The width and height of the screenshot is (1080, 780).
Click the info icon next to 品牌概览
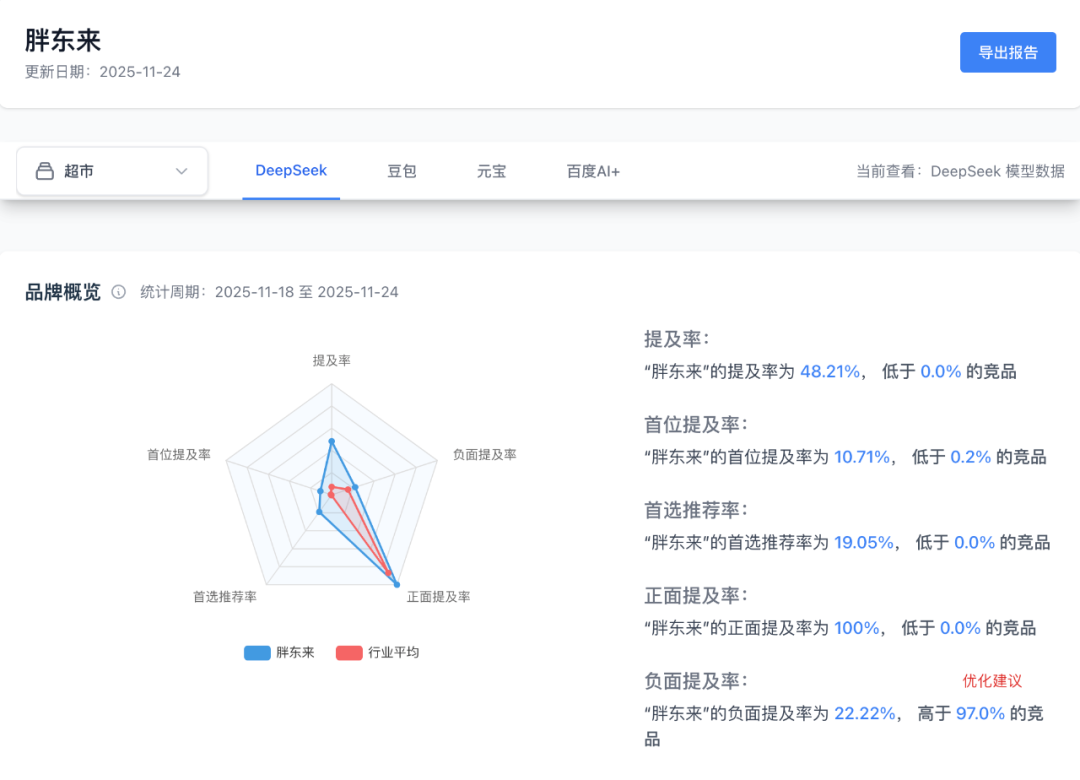coord(119,292)
